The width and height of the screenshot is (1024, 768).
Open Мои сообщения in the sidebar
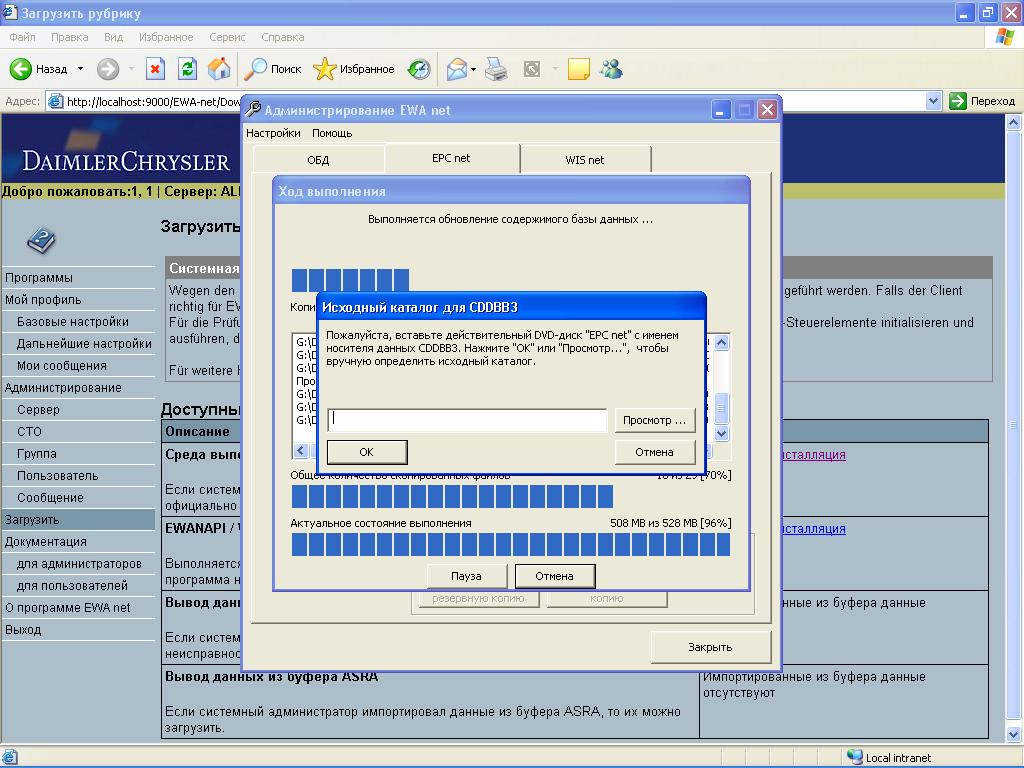coord(61,366)
